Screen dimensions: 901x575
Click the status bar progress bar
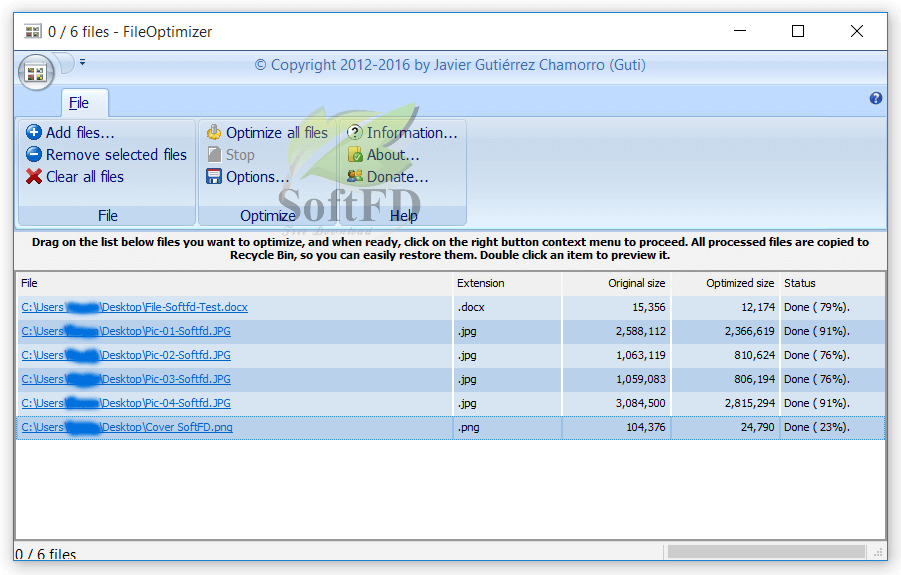tap(766, 551)
